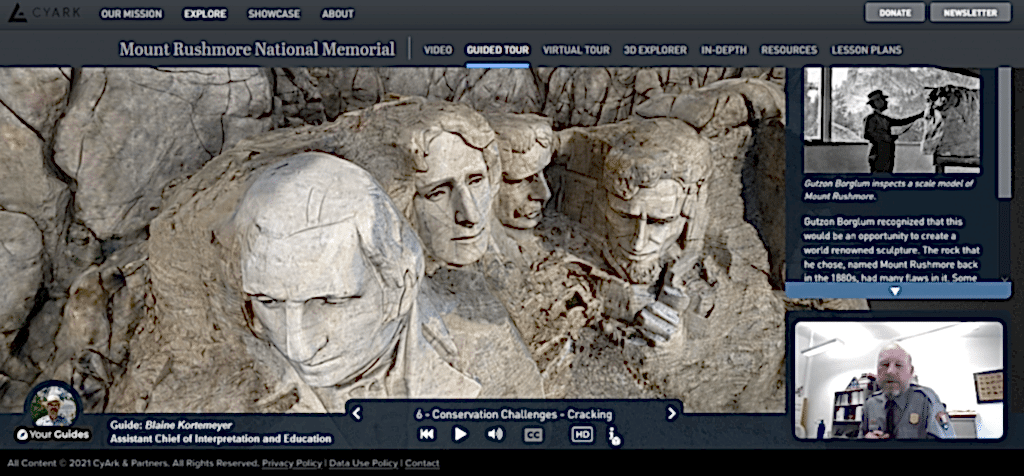Viewport: 1024px width, 476px height.
Task: Click the Donate button
Action: [x=895, y=12]
